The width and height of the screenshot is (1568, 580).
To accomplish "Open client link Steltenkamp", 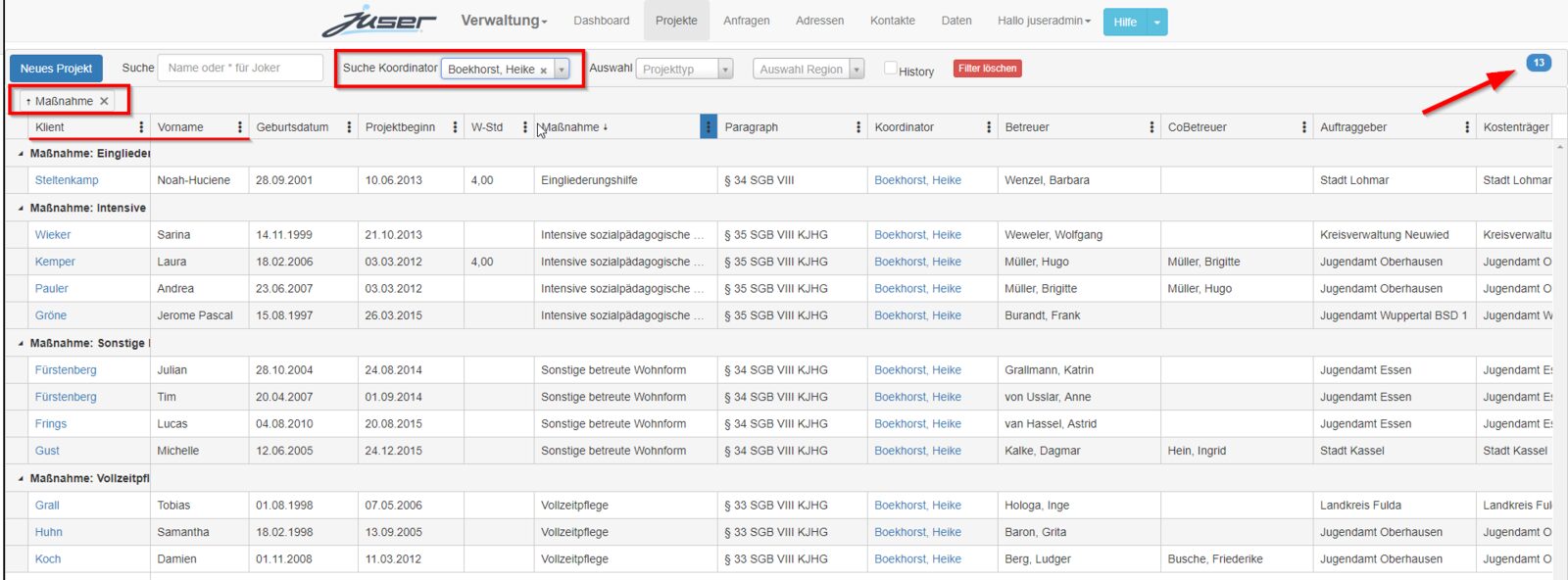I will 67,180.
